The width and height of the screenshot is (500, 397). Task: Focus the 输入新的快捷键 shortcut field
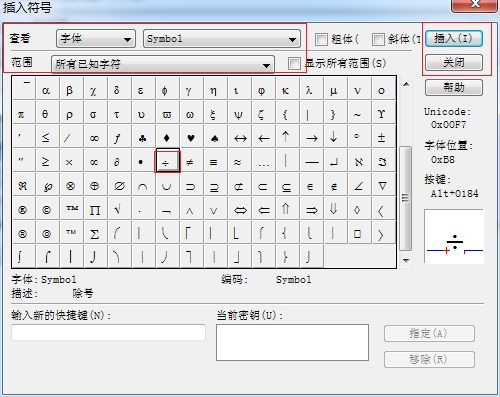point(108,332)
